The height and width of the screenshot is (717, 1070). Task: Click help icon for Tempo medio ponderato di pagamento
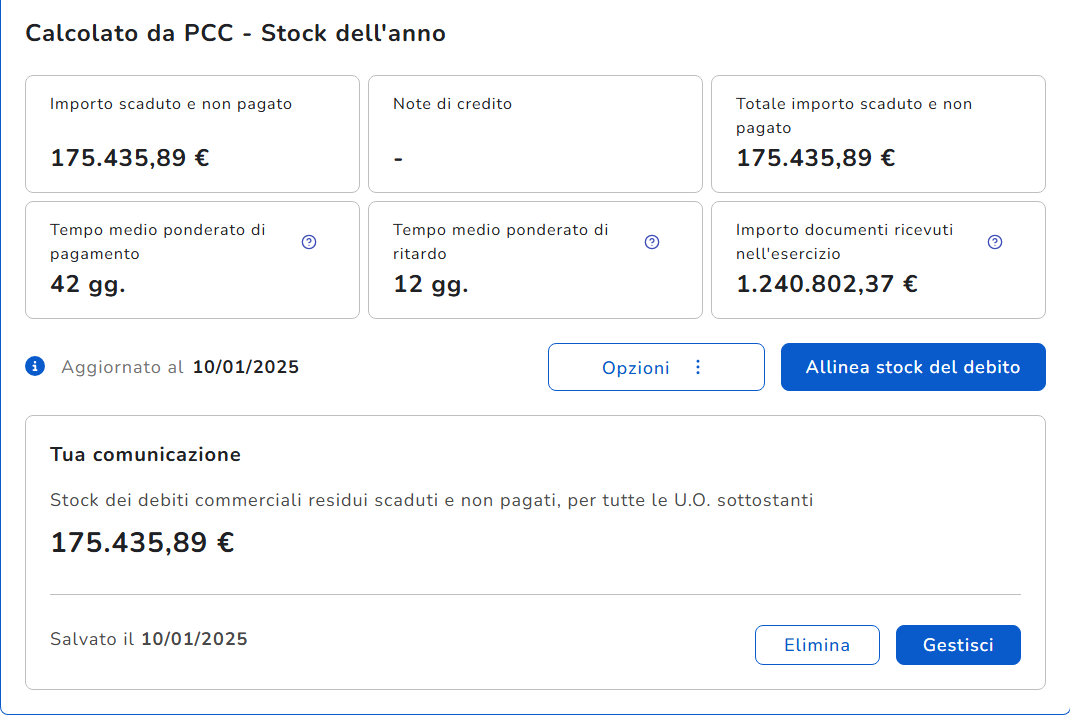coord(309,242)
